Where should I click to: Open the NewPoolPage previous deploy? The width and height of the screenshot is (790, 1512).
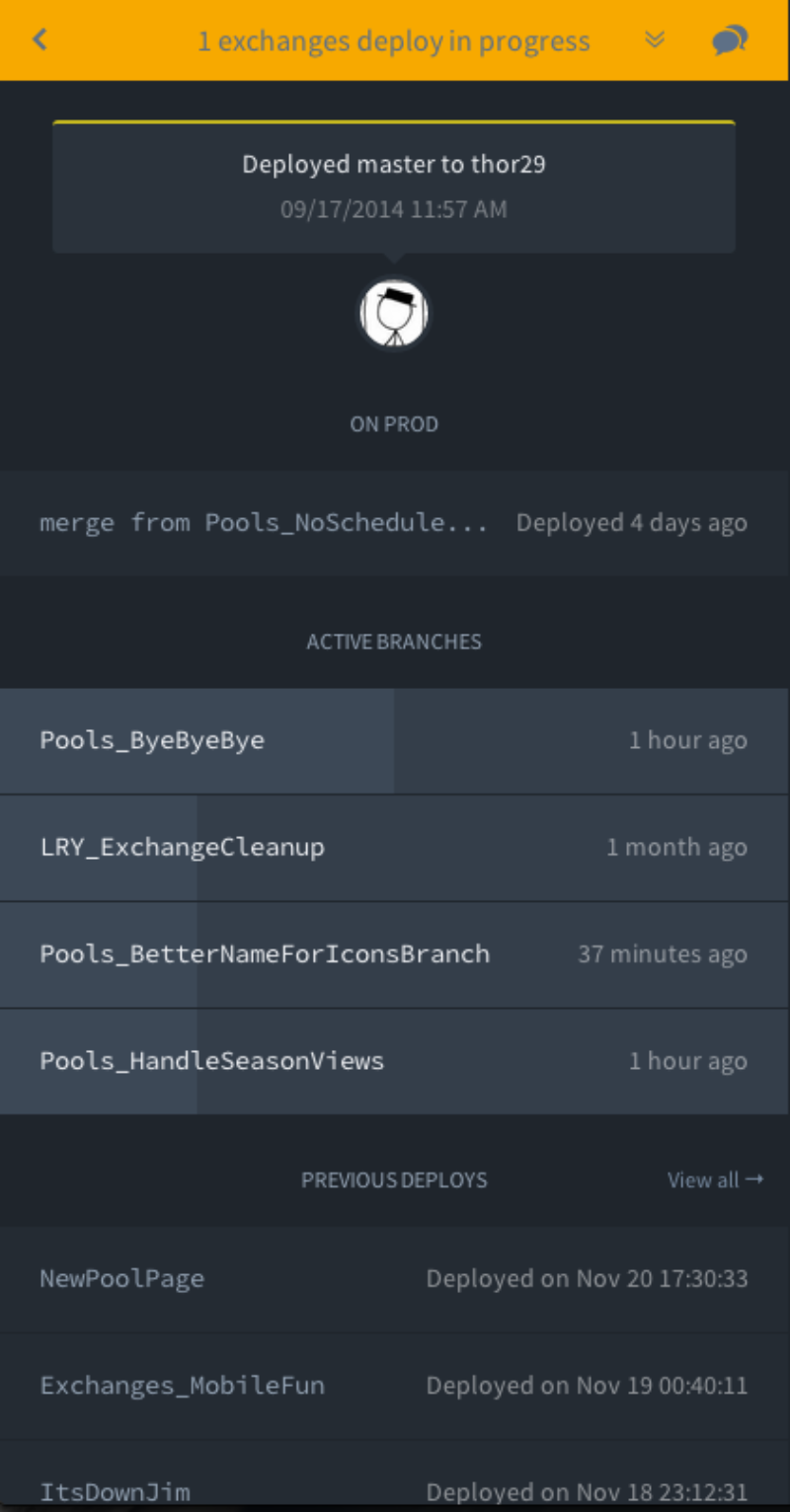coord(395,1279)
